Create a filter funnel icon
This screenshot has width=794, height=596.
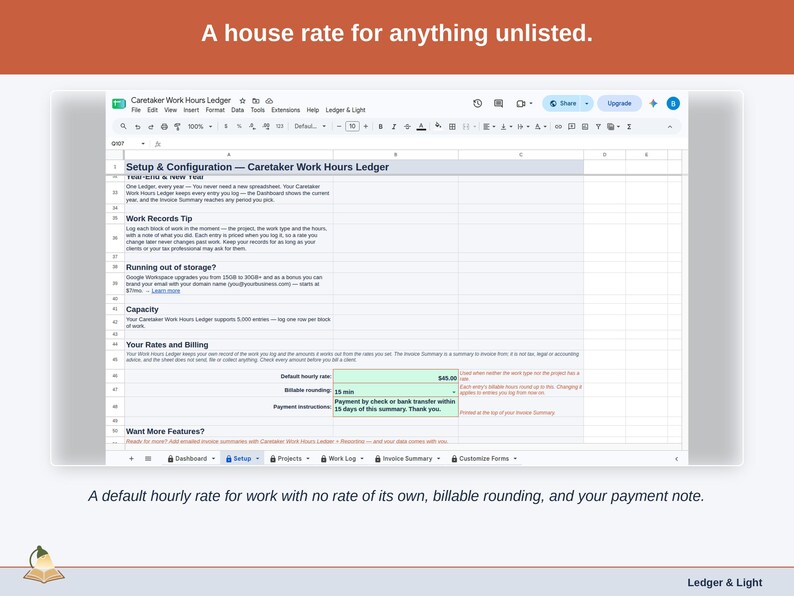point(598,127)
